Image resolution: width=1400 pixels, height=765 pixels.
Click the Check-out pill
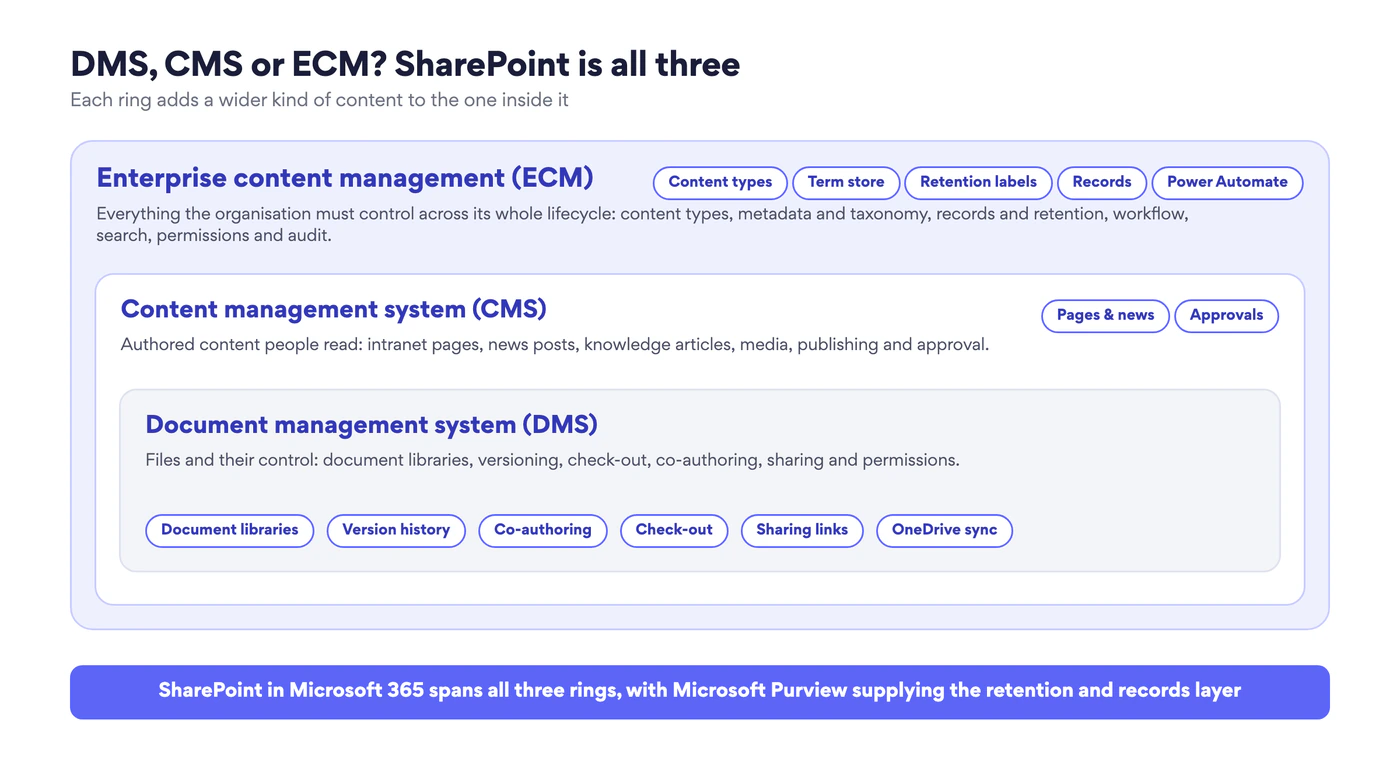pyautogui.click(x=674, y=531)
